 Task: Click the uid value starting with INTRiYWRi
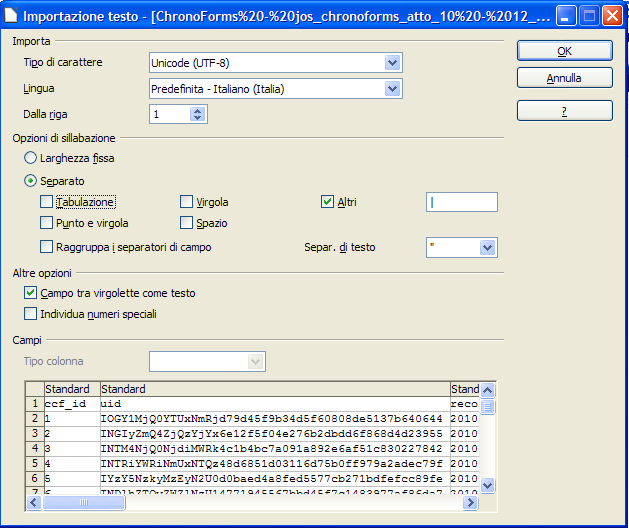point(275,463)
